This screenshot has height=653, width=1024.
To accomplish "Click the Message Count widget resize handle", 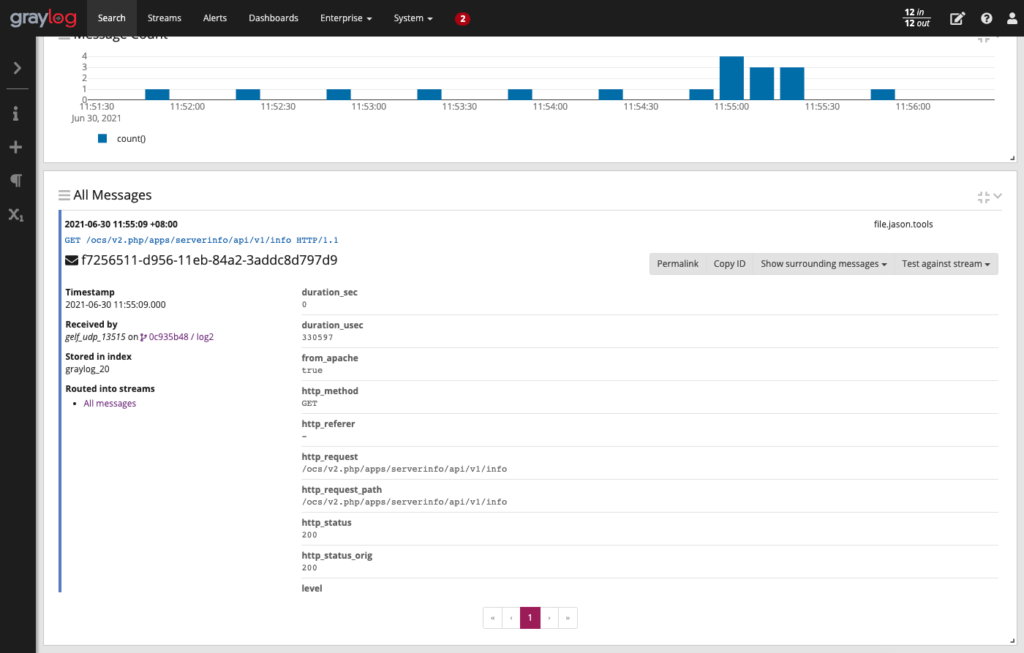I will coord(1012,157).
